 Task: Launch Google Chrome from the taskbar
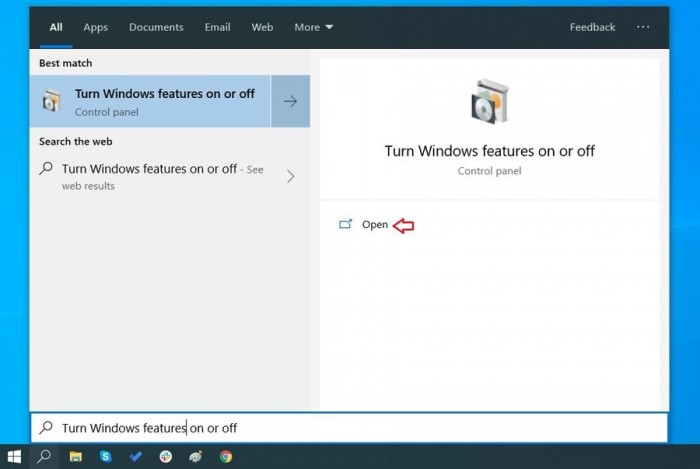(x=226, y=457)
